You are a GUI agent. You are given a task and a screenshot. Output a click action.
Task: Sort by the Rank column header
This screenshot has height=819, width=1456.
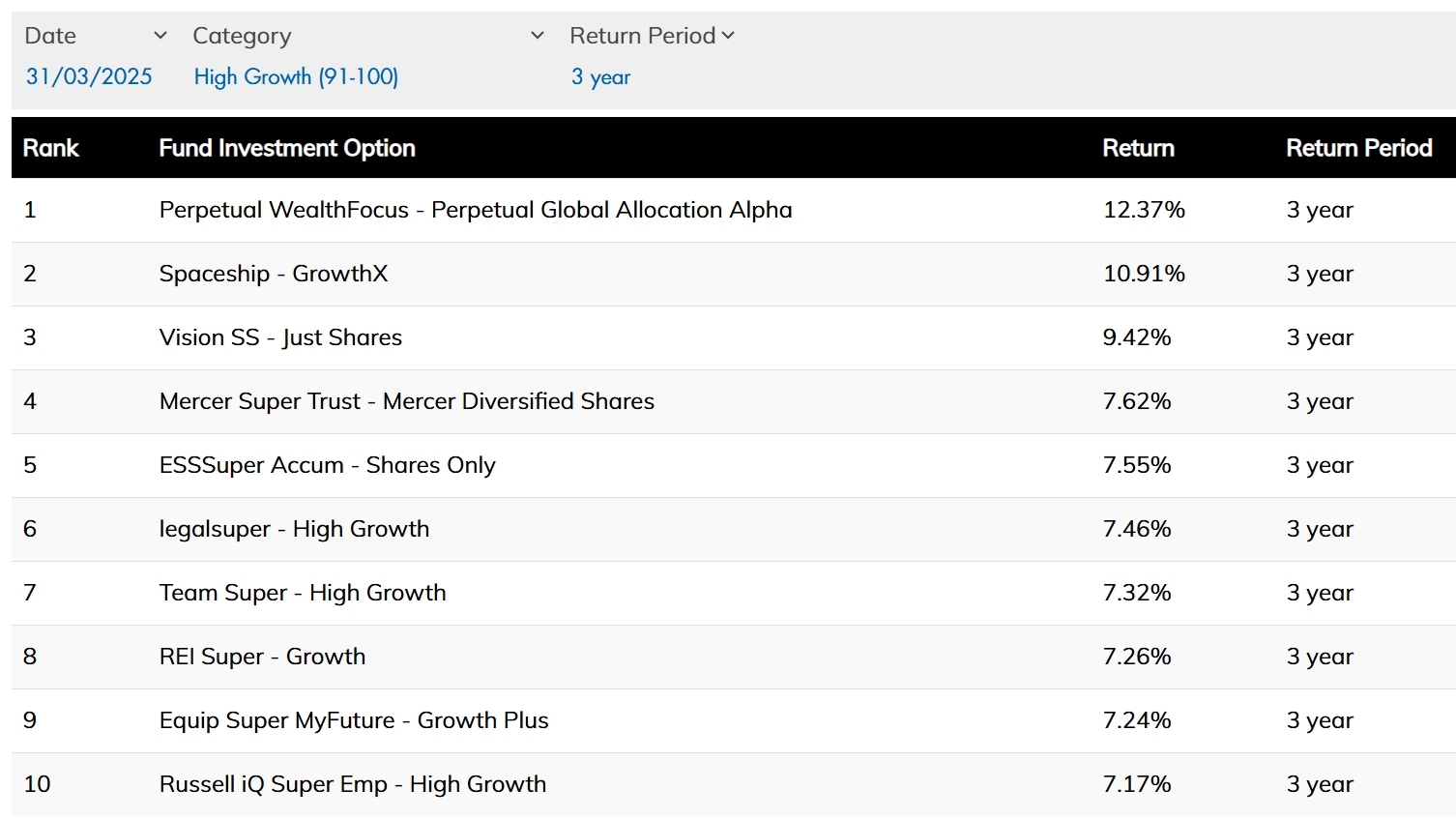coord(51,148)
